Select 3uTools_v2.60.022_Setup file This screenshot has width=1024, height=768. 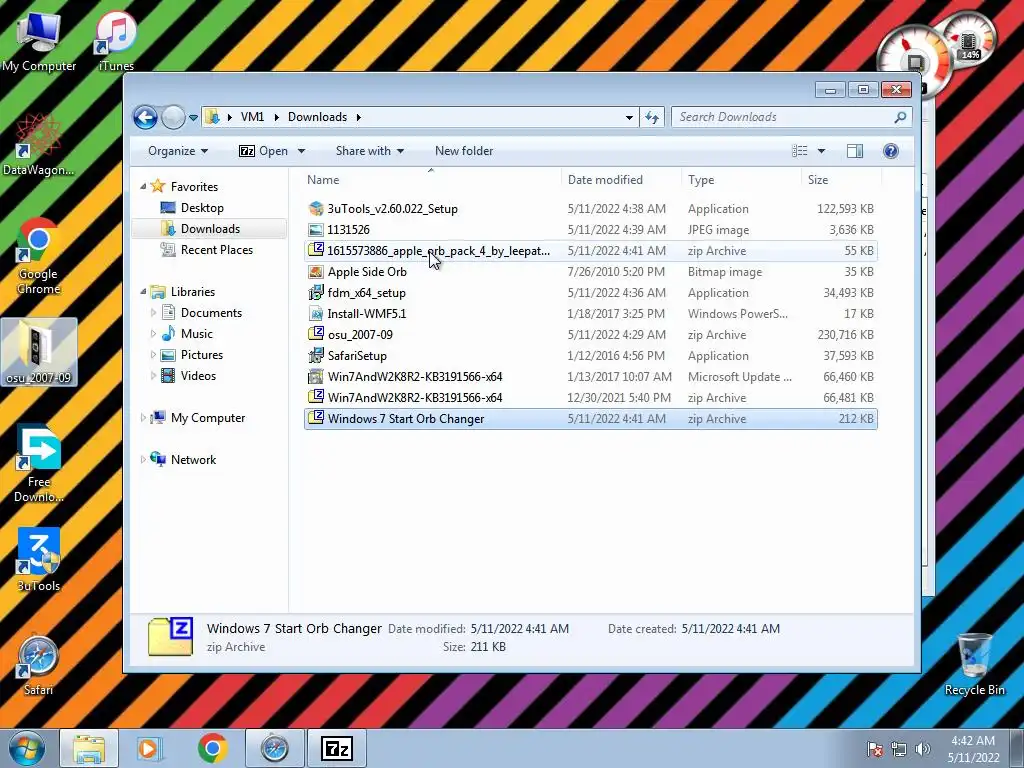tap(590, 209)
